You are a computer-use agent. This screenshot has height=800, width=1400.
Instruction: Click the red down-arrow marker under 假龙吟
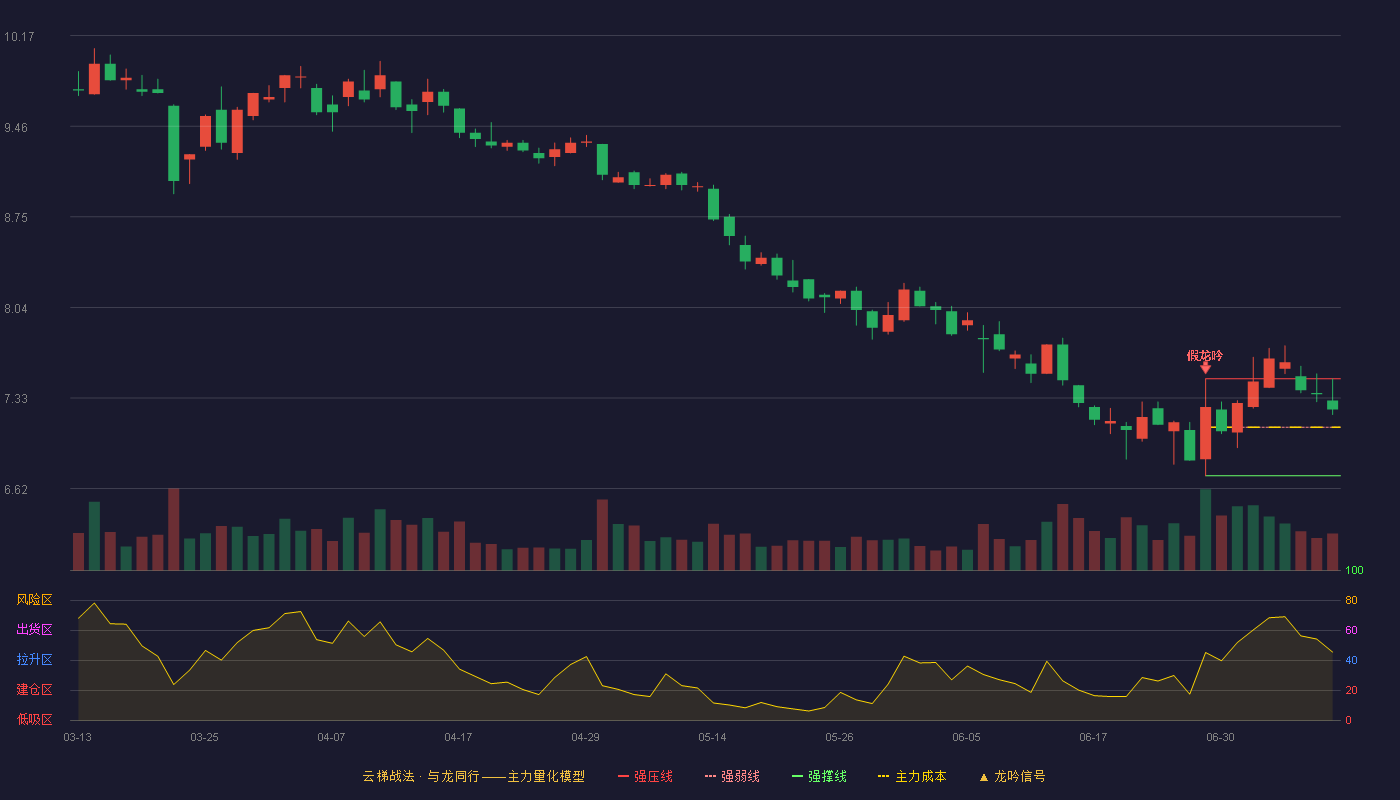click(1205, 369)
